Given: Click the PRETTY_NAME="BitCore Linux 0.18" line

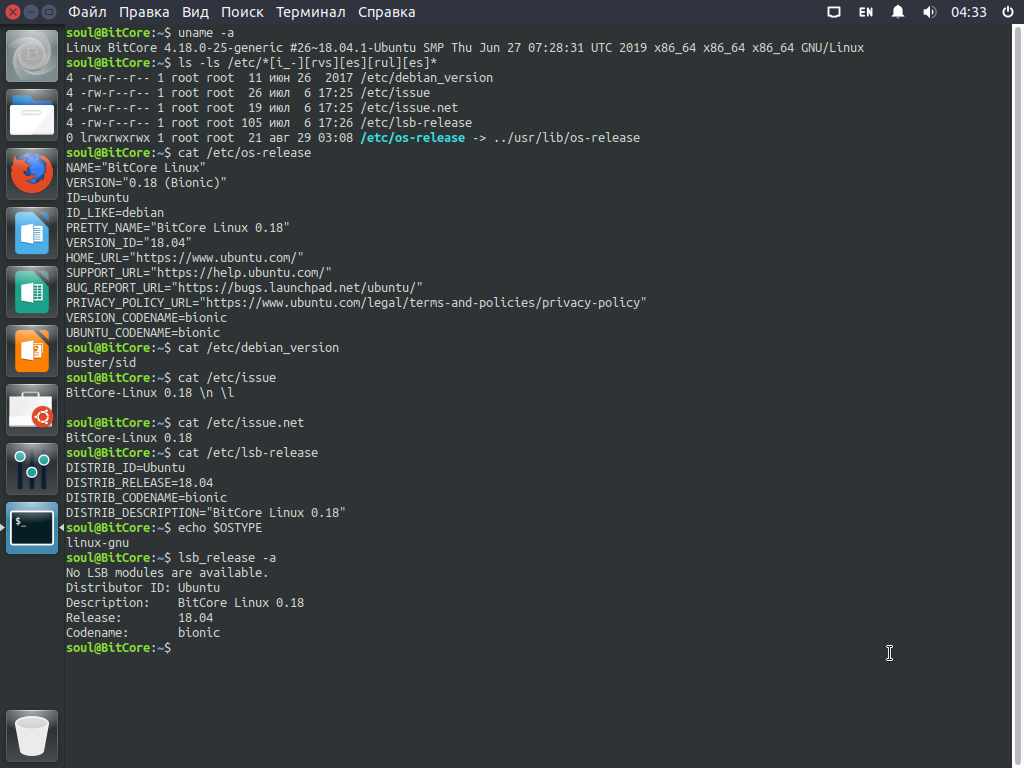Looking at the screenshot, I should click(178, 228).
